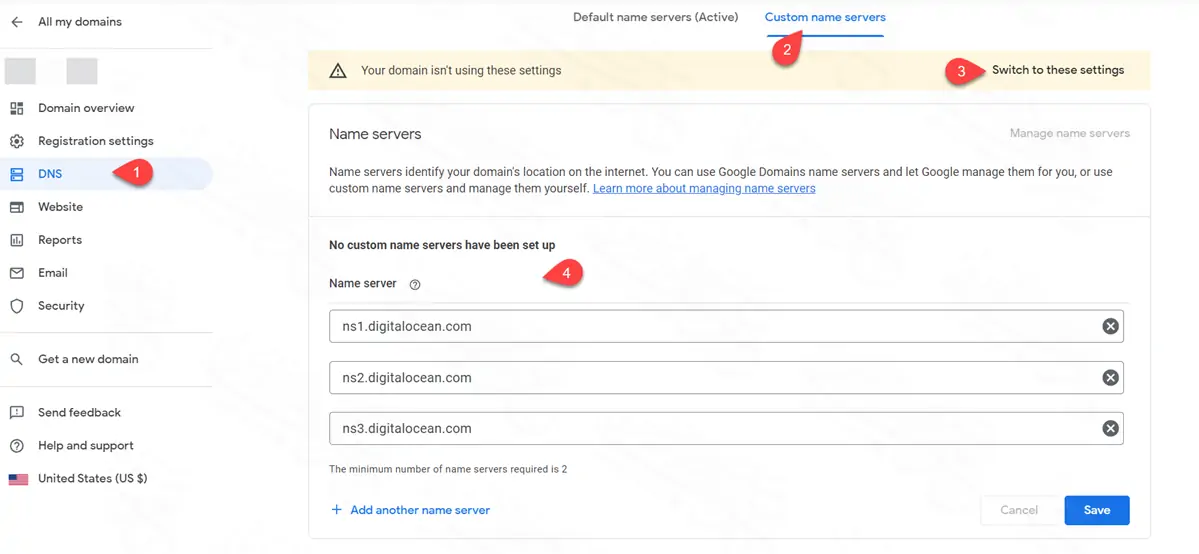This screenshot has height=554, width=1199.
Task: Open the Security shield item
Action: coord(60,306)
